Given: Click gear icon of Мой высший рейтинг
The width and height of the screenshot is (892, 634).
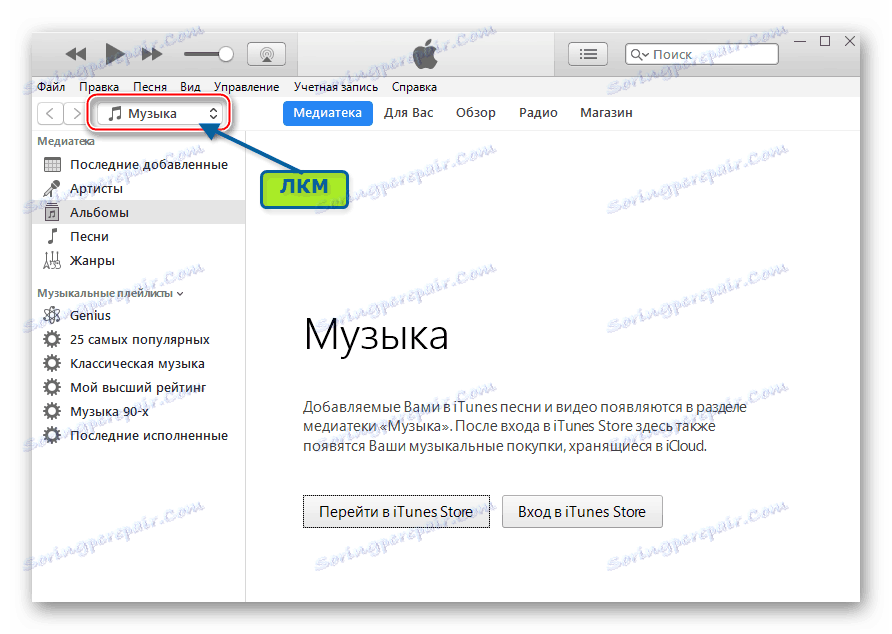Looking at the screenshot, I should [52, 387].
